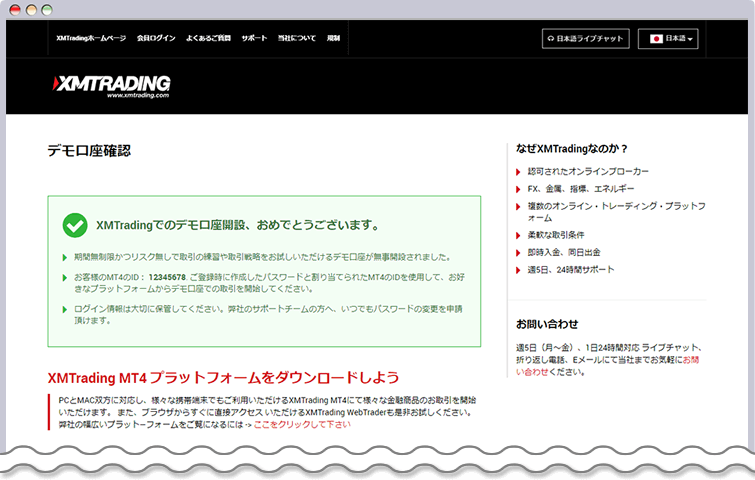
Task: Open the 日本語 language dropdown
Action: 668,39
